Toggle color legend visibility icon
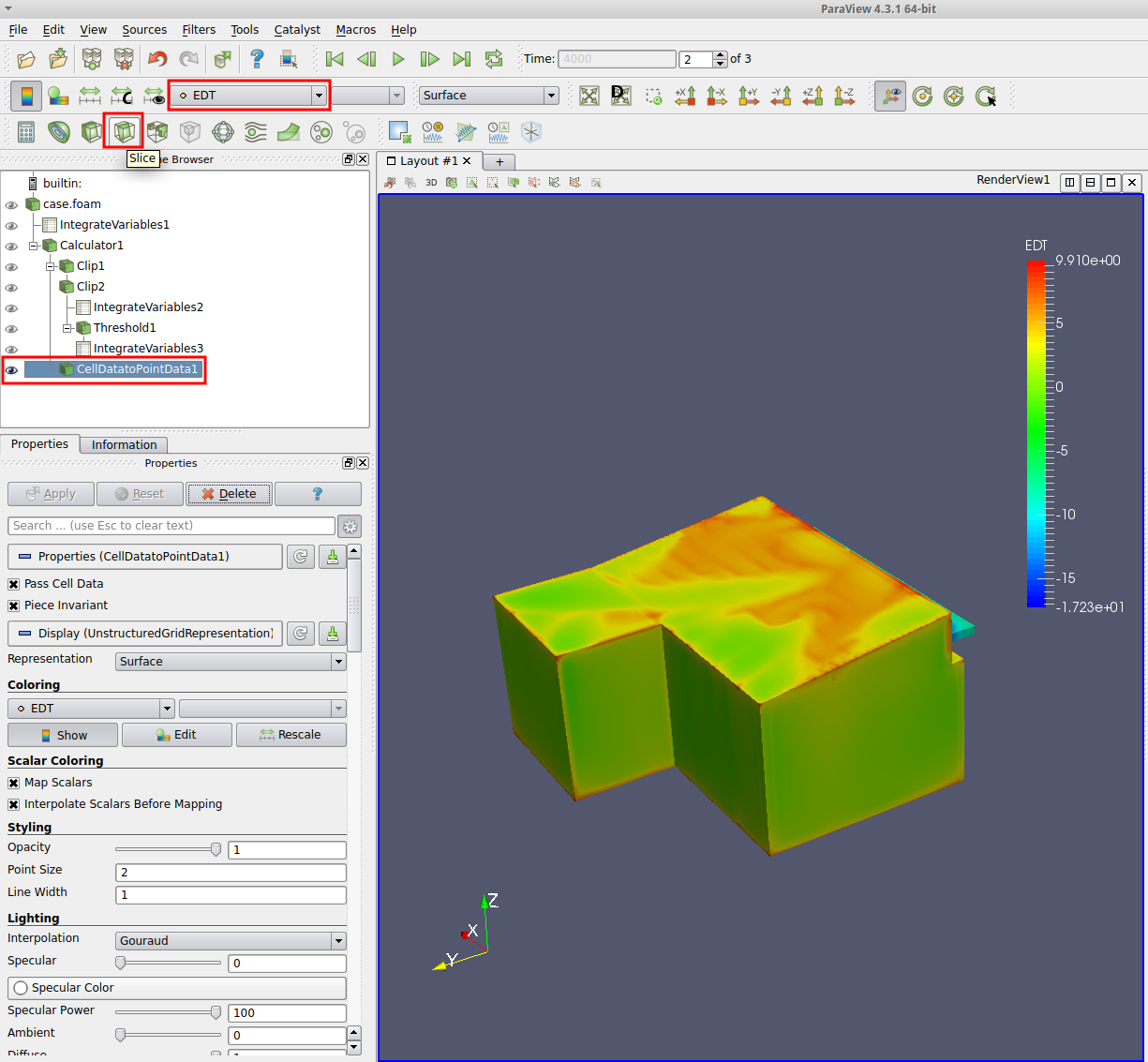 (26, 96)
